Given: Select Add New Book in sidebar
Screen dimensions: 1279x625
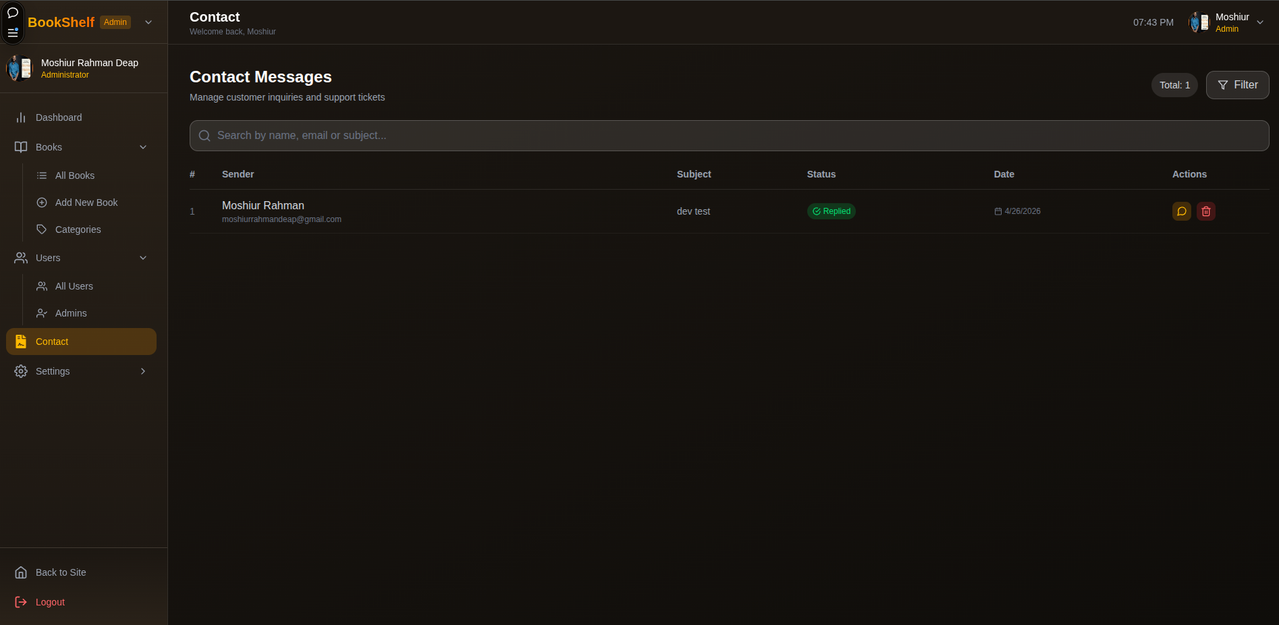Looking at the screenshot, I should pos(86,202).
